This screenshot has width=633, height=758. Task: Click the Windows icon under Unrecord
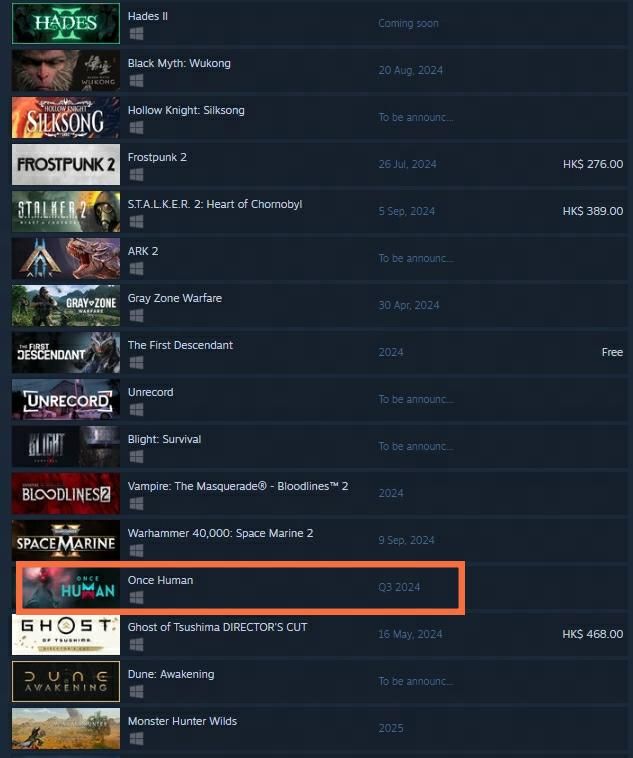tap(136, 410)
